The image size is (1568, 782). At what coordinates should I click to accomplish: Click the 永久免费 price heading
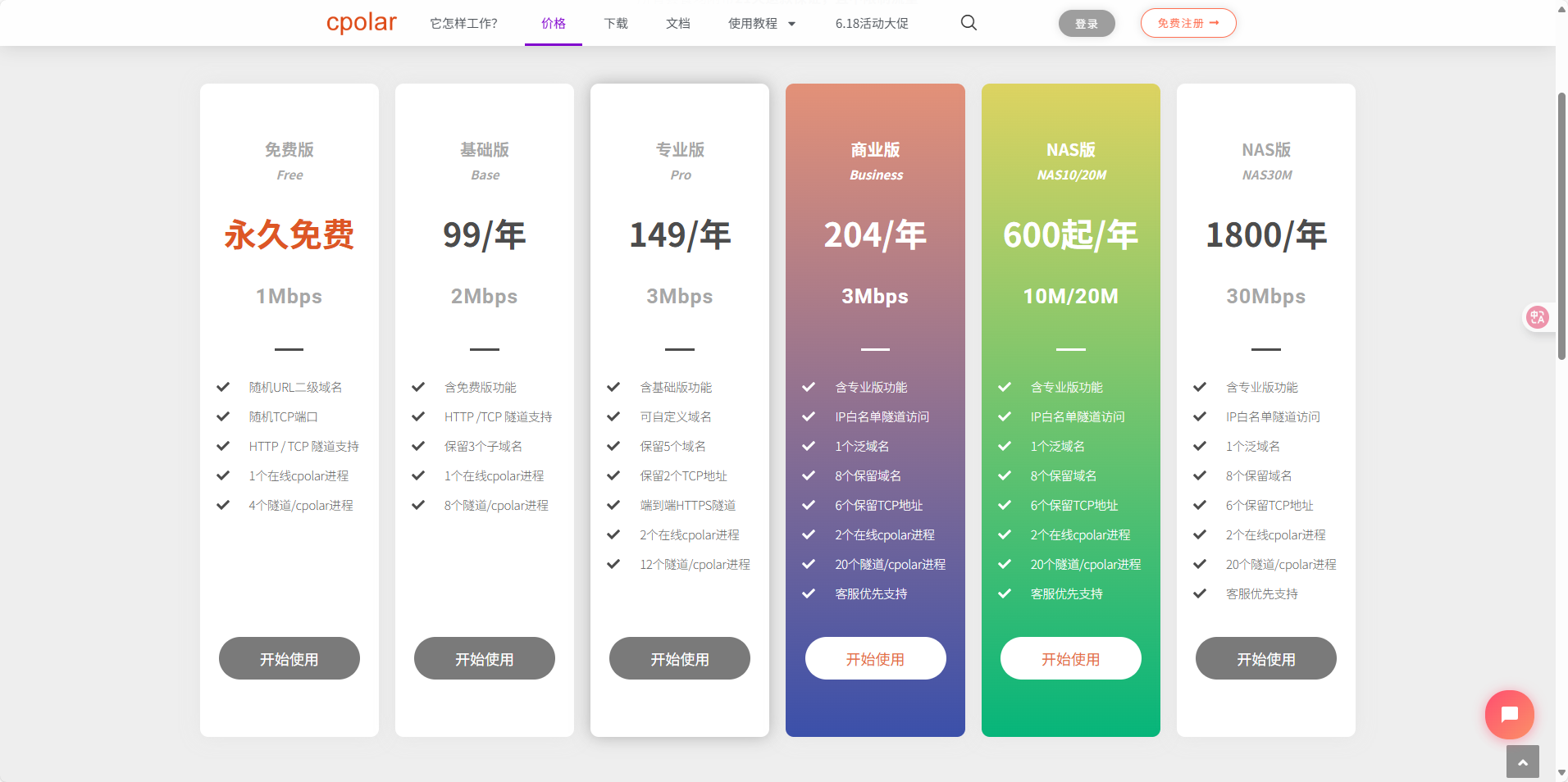pyautogui.click(x=289, y=235)
